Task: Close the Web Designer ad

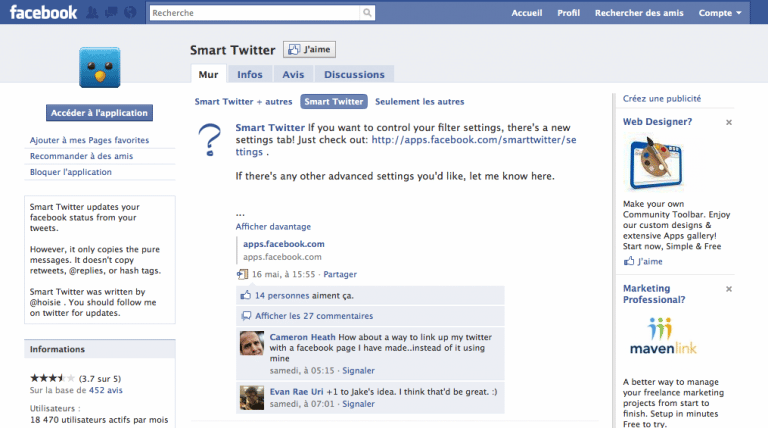Action: 729,122
